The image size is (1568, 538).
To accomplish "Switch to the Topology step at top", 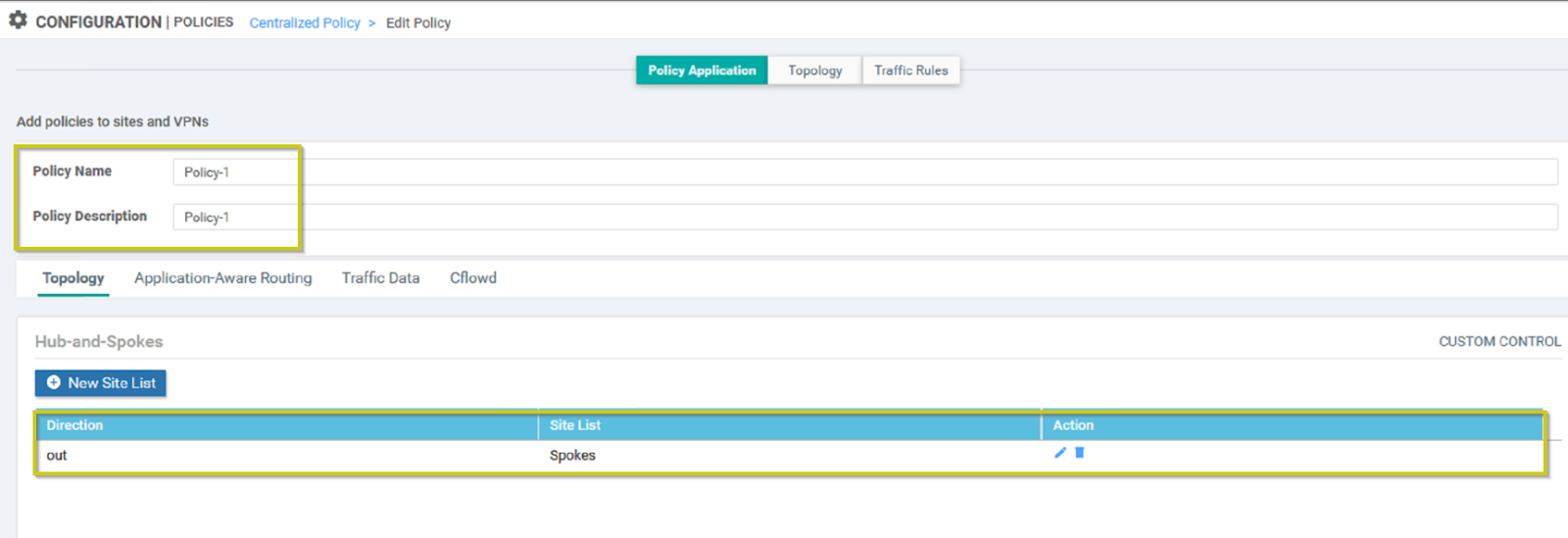I will click(815, 71).
